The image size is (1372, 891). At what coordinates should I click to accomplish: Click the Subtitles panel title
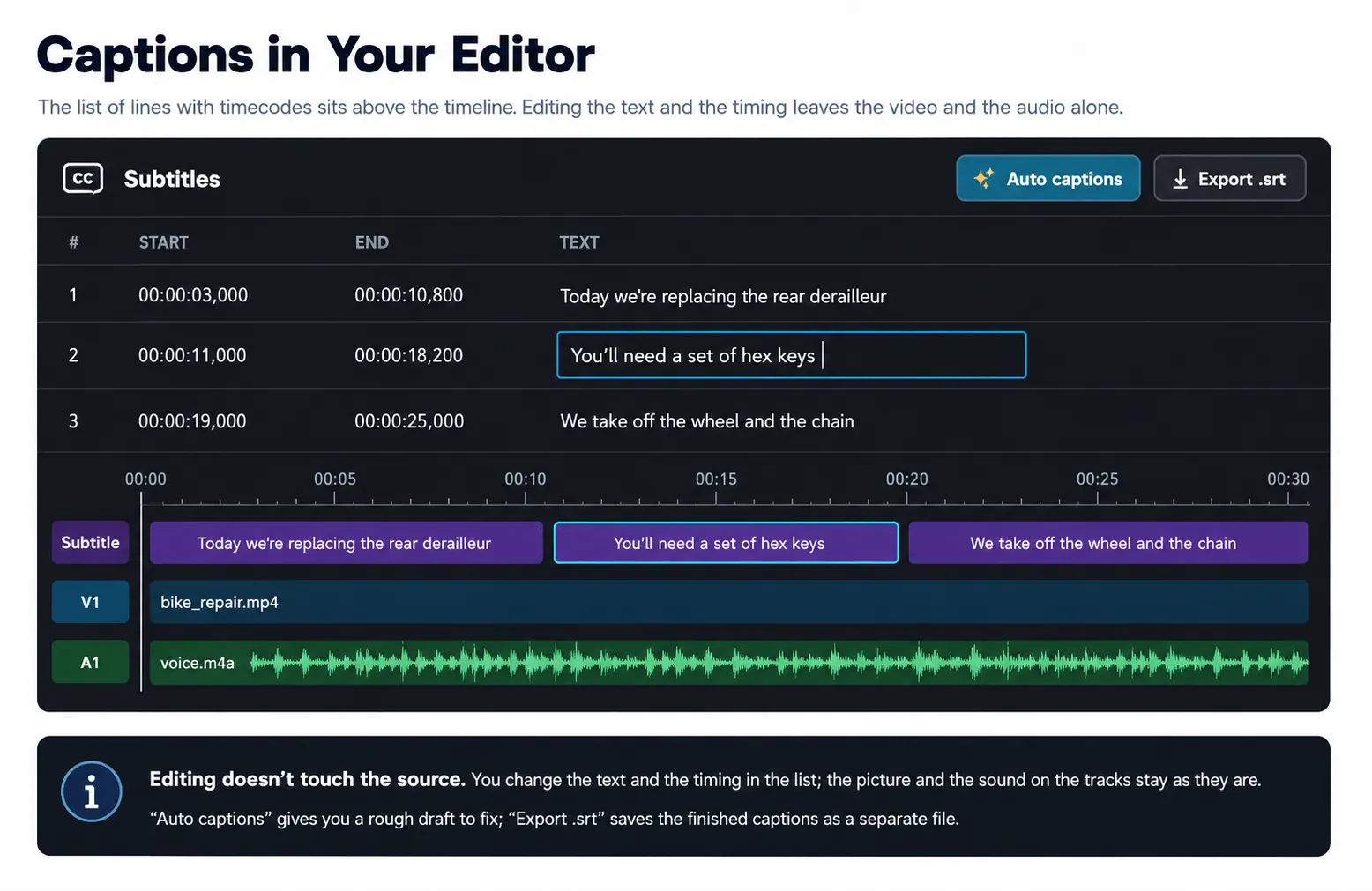tap(172, 179)
